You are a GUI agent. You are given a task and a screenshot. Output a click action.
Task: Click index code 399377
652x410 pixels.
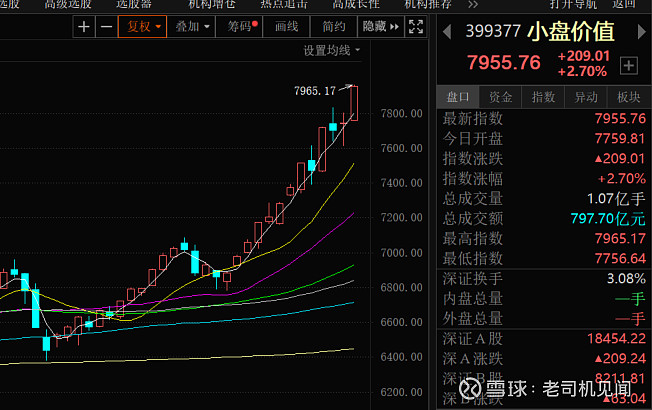coord(493,31)
